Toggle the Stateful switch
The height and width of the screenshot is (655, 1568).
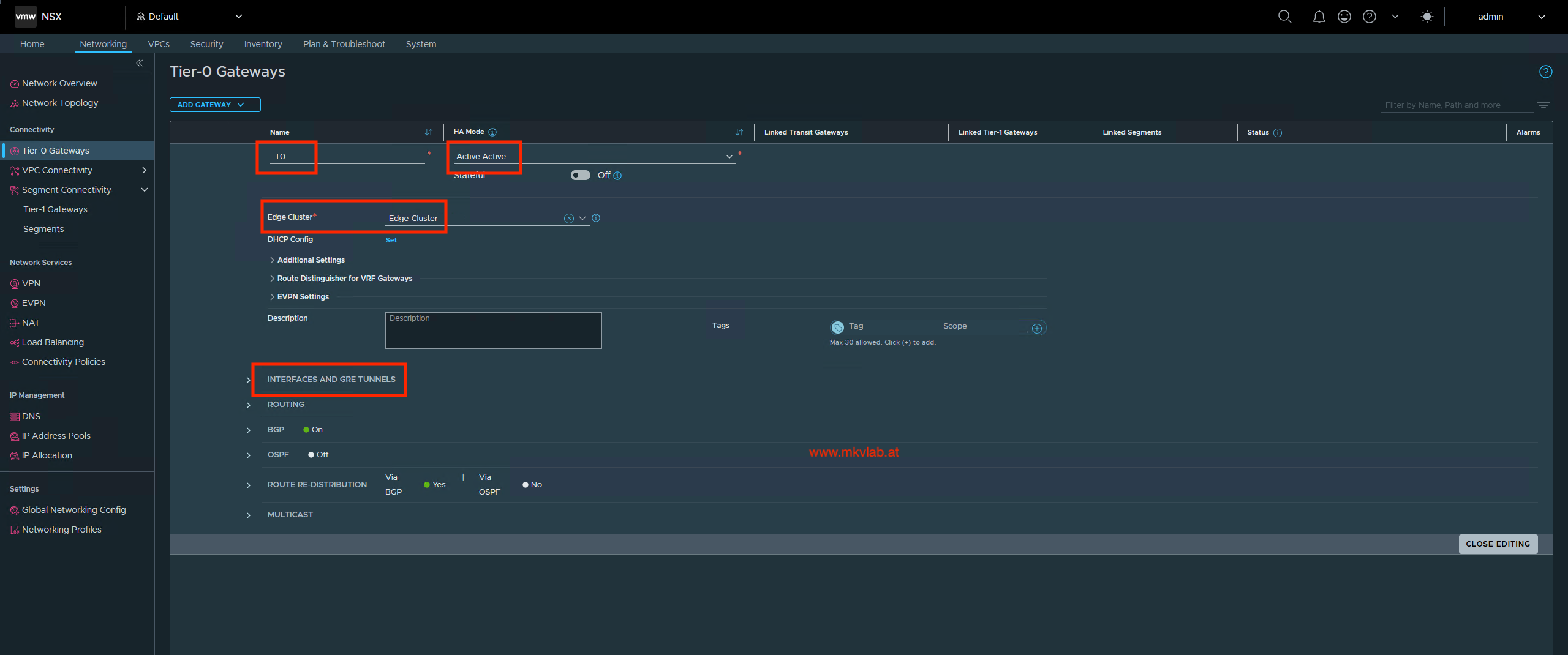[580, 175]
